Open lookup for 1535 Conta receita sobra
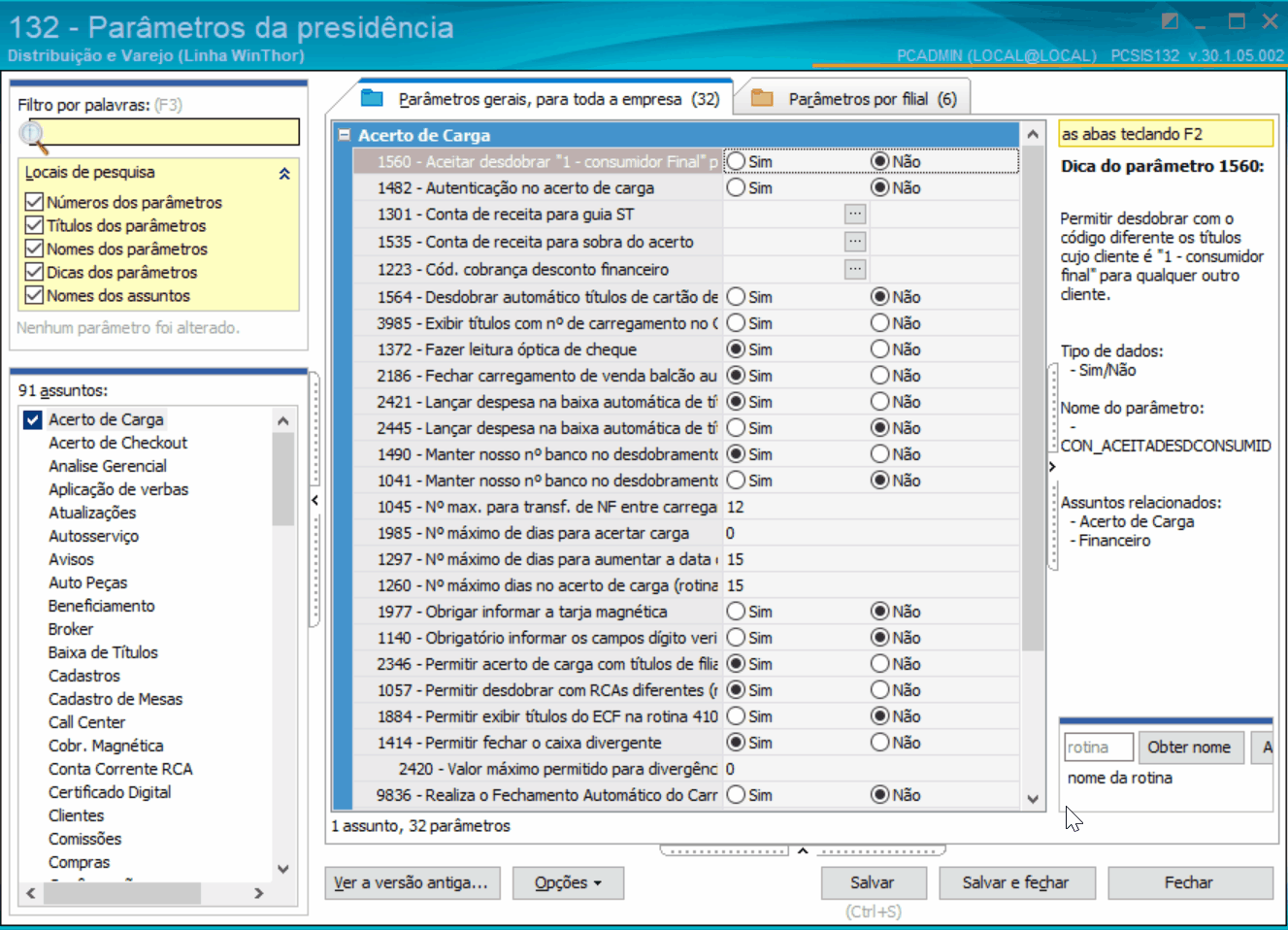This screenshot has height=930, width=1288. tap(854, 241)
